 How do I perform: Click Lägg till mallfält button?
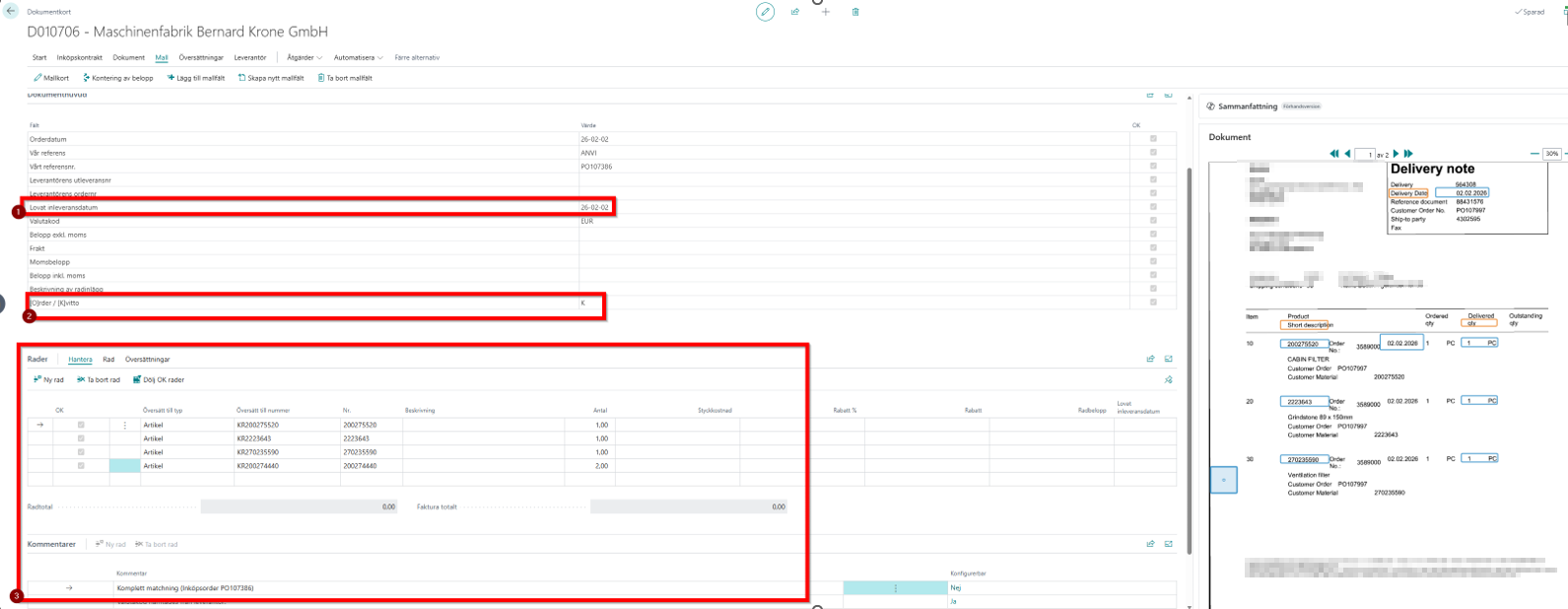point(196,78)
